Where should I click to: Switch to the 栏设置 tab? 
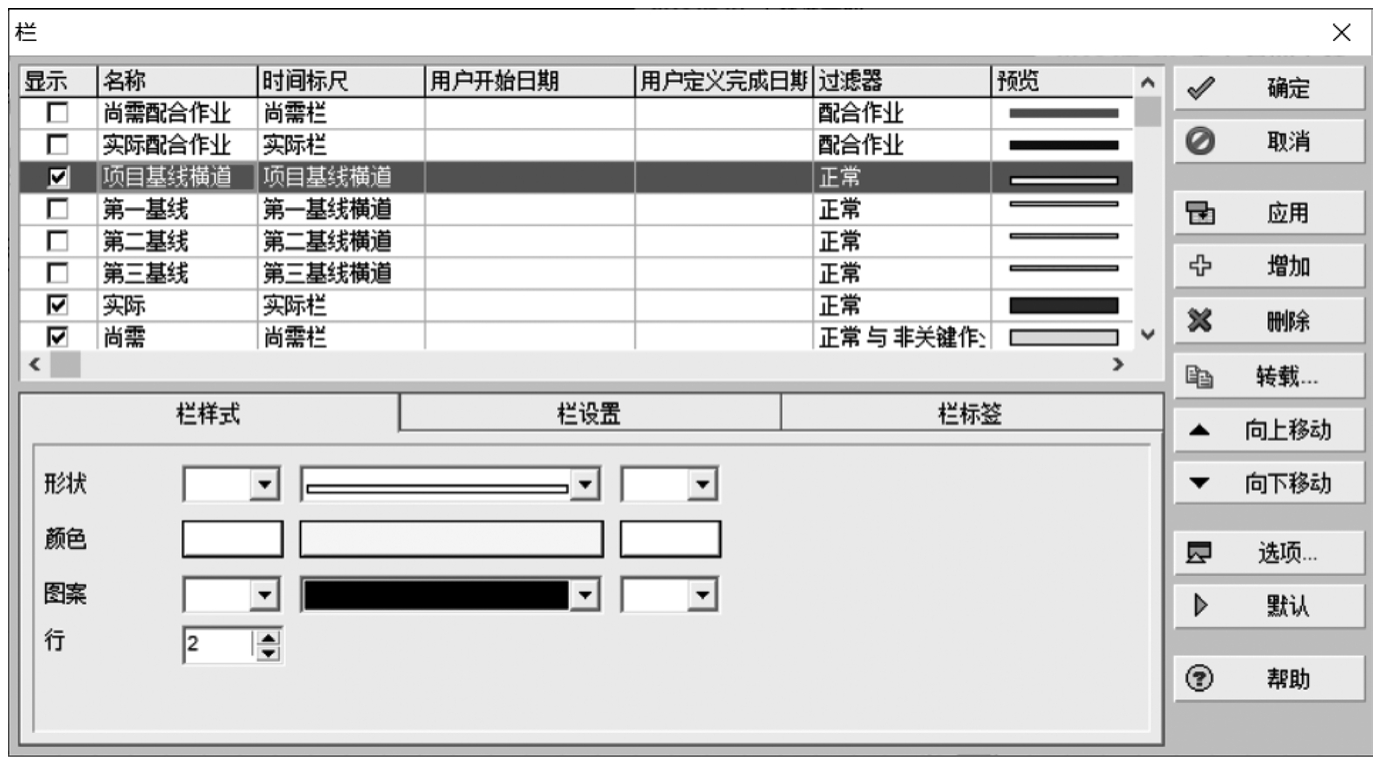(x=589, y=415)
